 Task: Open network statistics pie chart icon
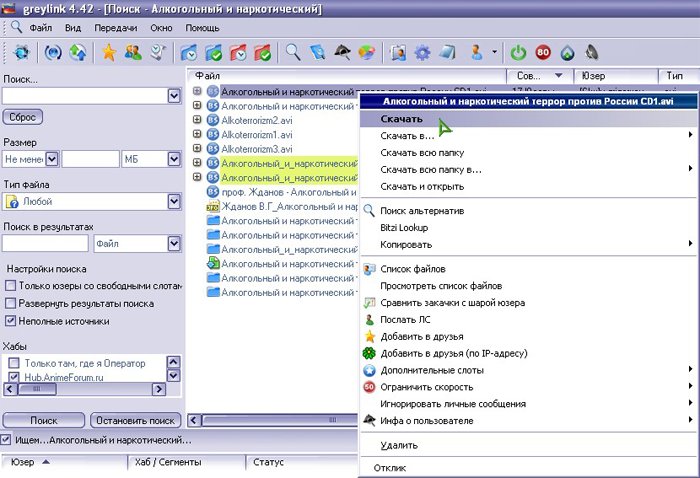(367, 53)
